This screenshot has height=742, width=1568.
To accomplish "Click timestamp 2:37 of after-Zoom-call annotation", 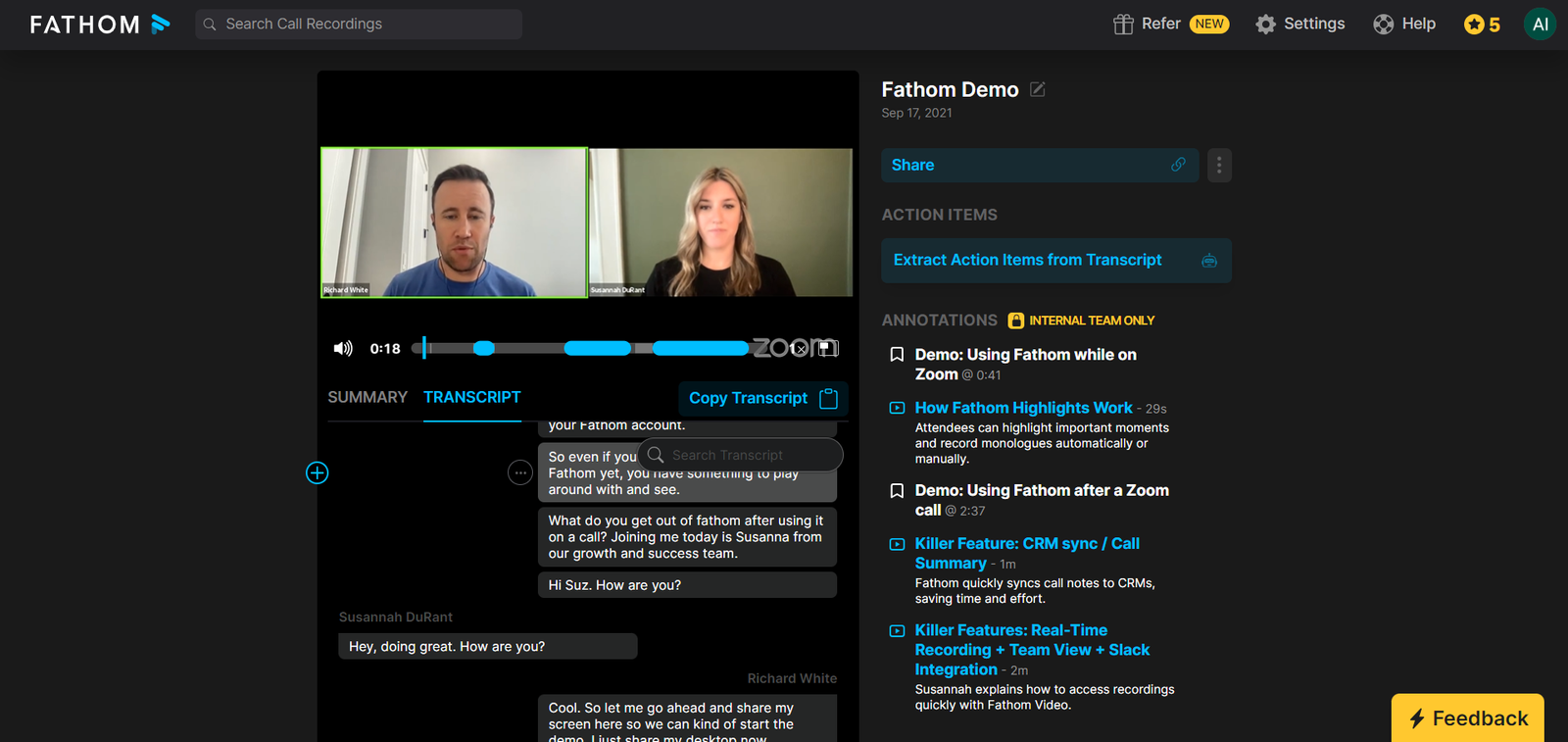I will coord(965,511).
